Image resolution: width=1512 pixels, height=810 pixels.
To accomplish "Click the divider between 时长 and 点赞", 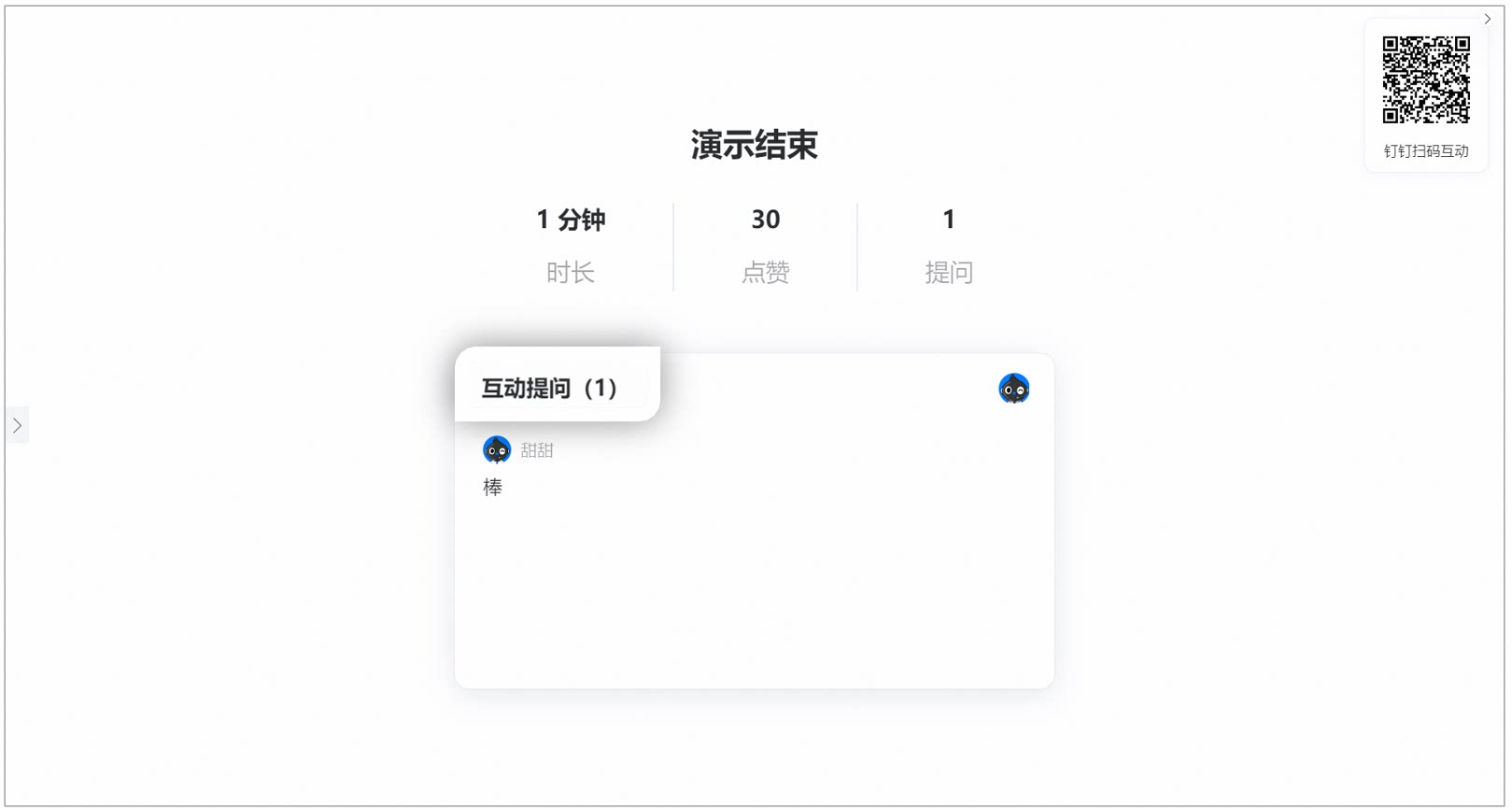I will pyautogui.click(x=673, y=248).
